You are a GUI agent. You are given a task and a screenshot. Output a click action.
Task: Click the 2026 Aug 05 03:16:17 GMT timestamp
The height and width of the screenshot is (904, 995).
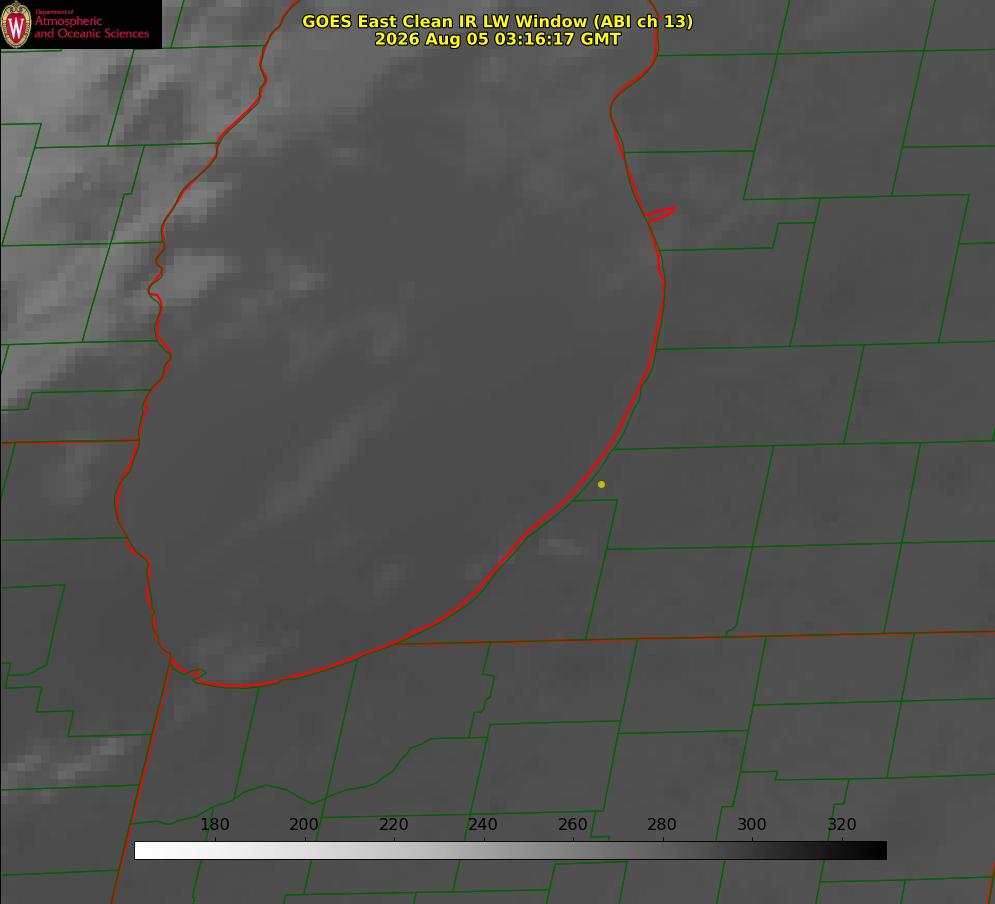click(x=498, y=39)
